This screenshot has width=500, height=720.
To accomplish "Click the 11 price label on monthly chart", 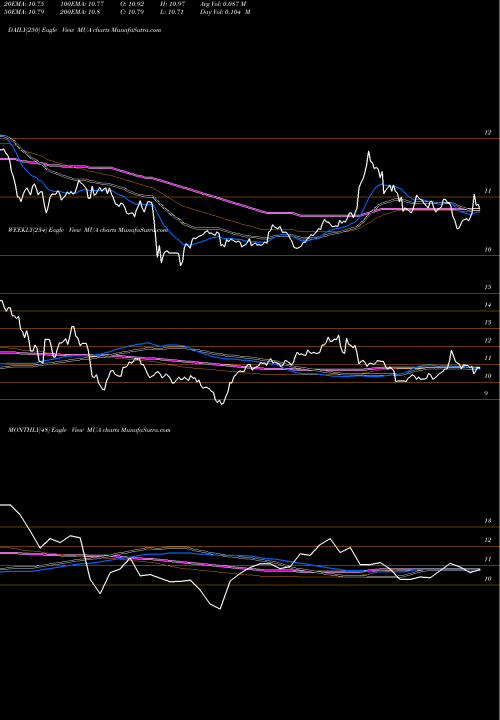I will tap(488, 560).
